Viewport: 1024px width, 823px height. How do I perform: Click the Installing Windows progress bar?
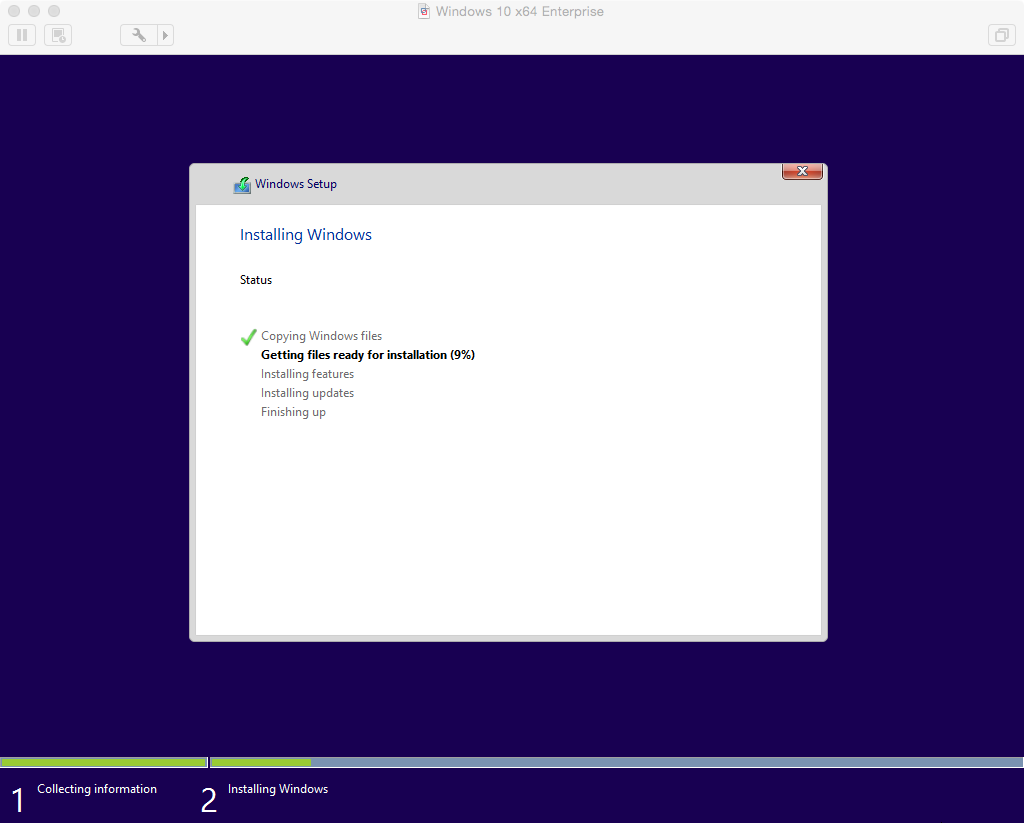point(616,762)
